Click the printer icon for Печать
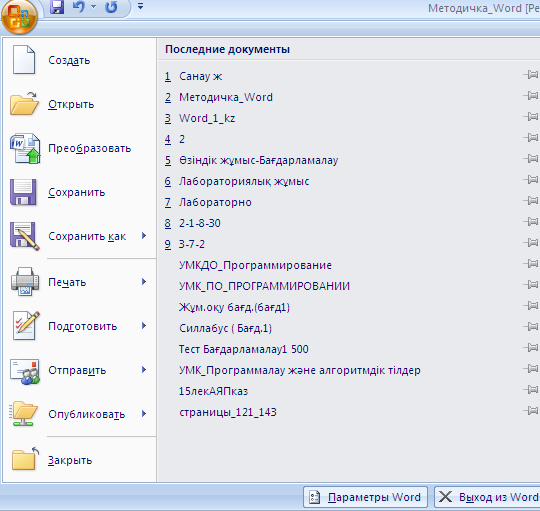The image size is (540, 511). point(25,282)
